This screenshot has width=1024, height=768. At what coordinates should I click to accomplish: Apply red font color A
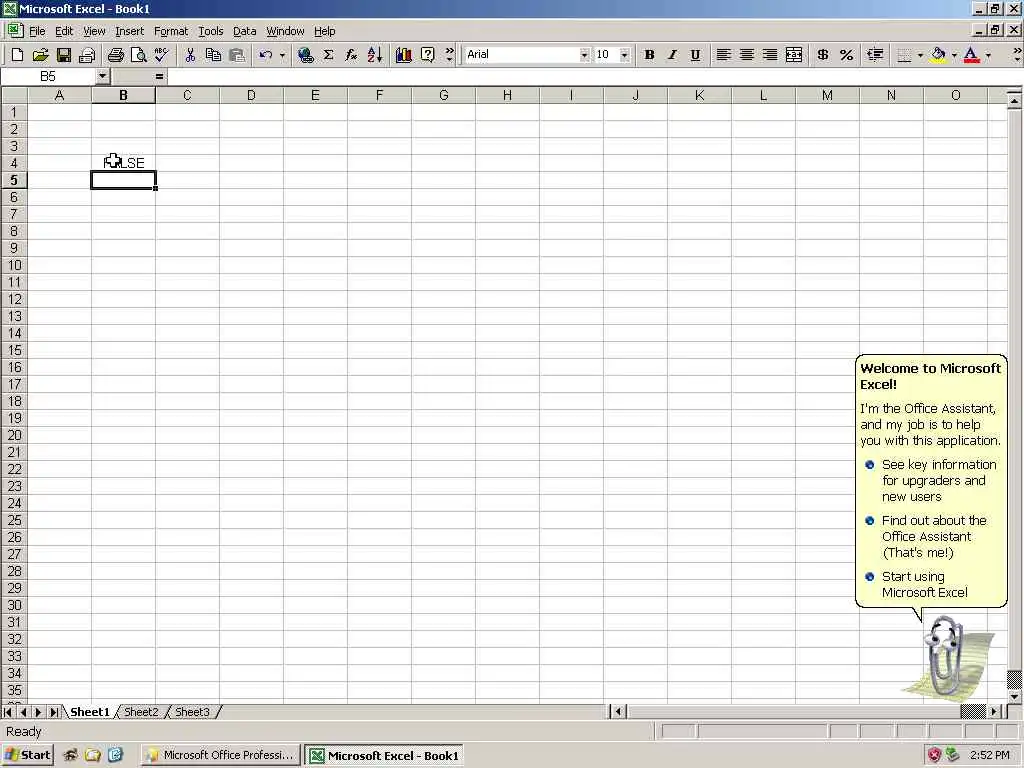click(972, 55)
